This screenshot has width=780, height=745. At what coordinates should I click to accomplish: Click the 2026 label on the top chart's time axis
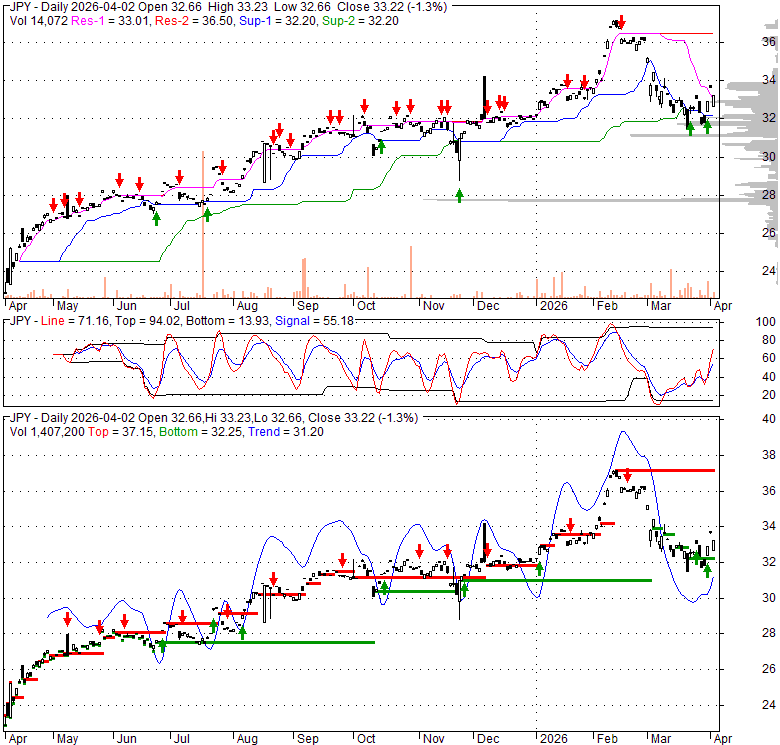click(552, 306)
